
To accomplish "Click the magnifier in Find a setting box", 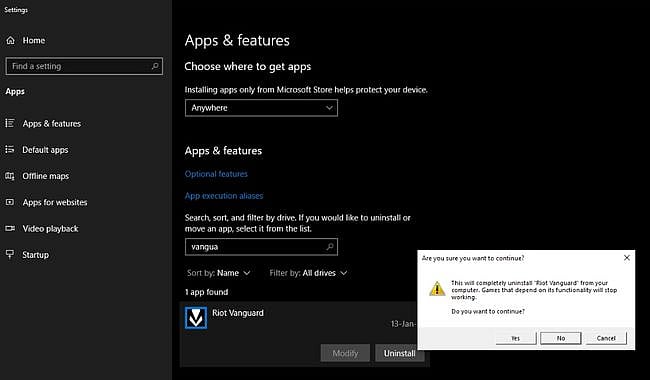I will [155, 66].
